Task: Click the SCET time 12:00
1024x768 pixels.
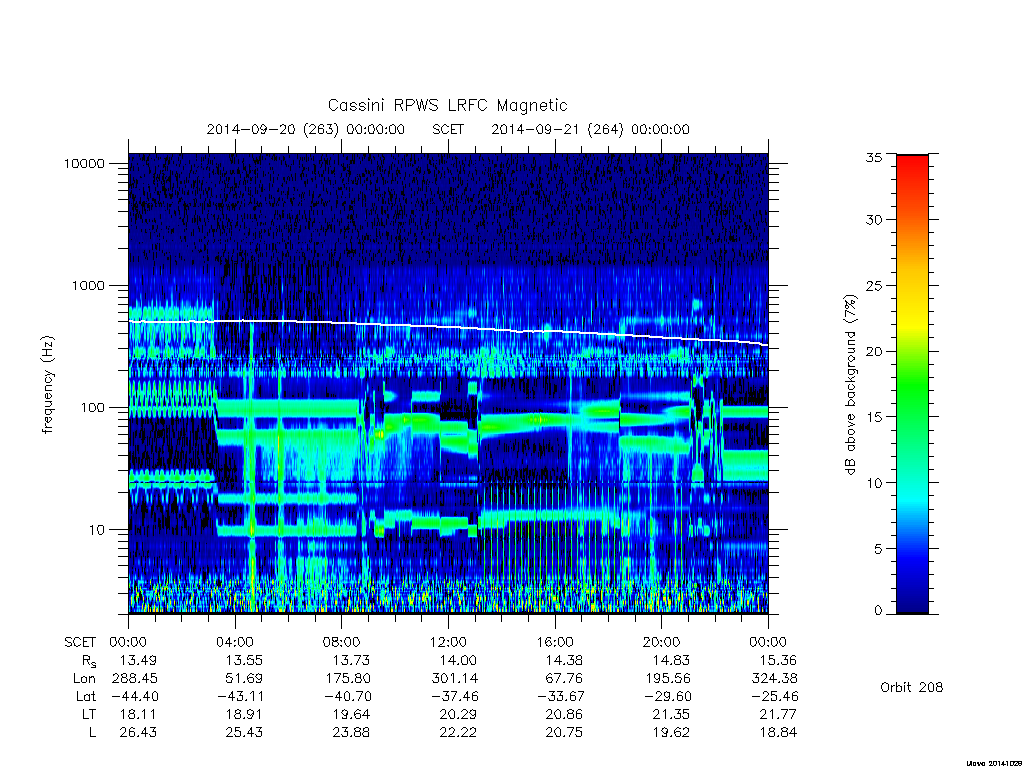Action: tap(448, 643)
